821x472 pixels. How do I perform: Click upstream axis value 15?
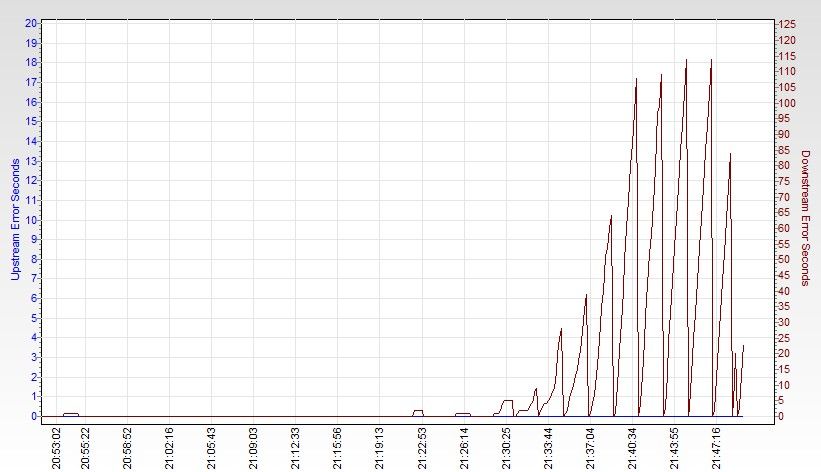click(x=31, y=122)
